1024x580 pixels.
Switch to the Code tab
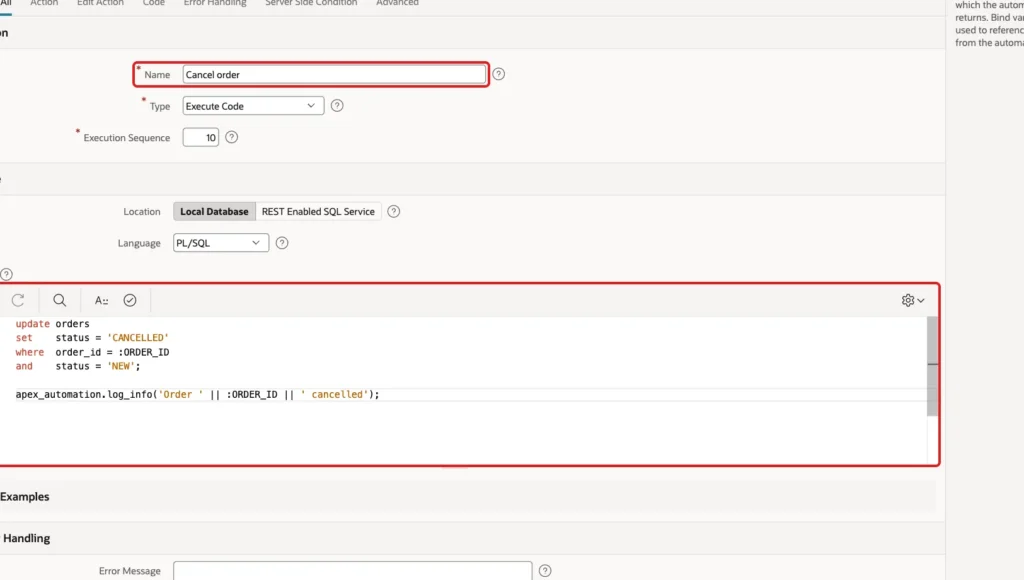(153, 3)
